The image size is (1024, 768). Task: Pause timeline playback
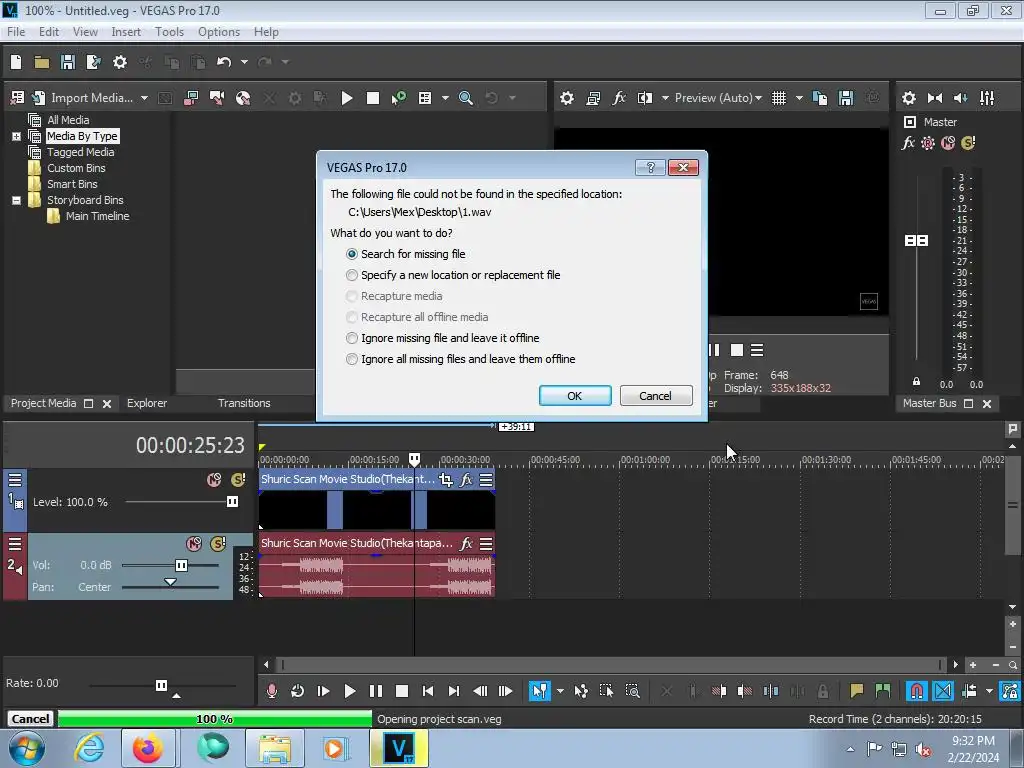tap(376, 691)
